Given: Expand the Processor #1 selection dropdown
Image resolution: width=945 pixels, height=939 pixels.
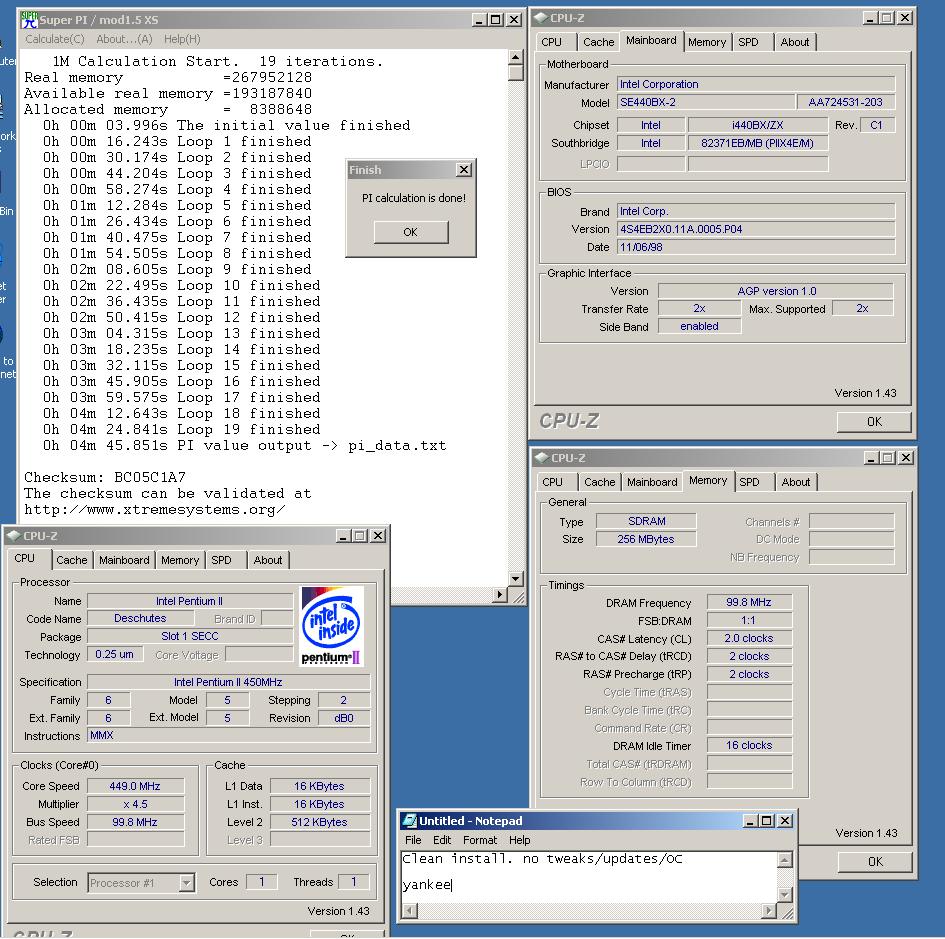Looking at the screenshot, I should point(187,883).
